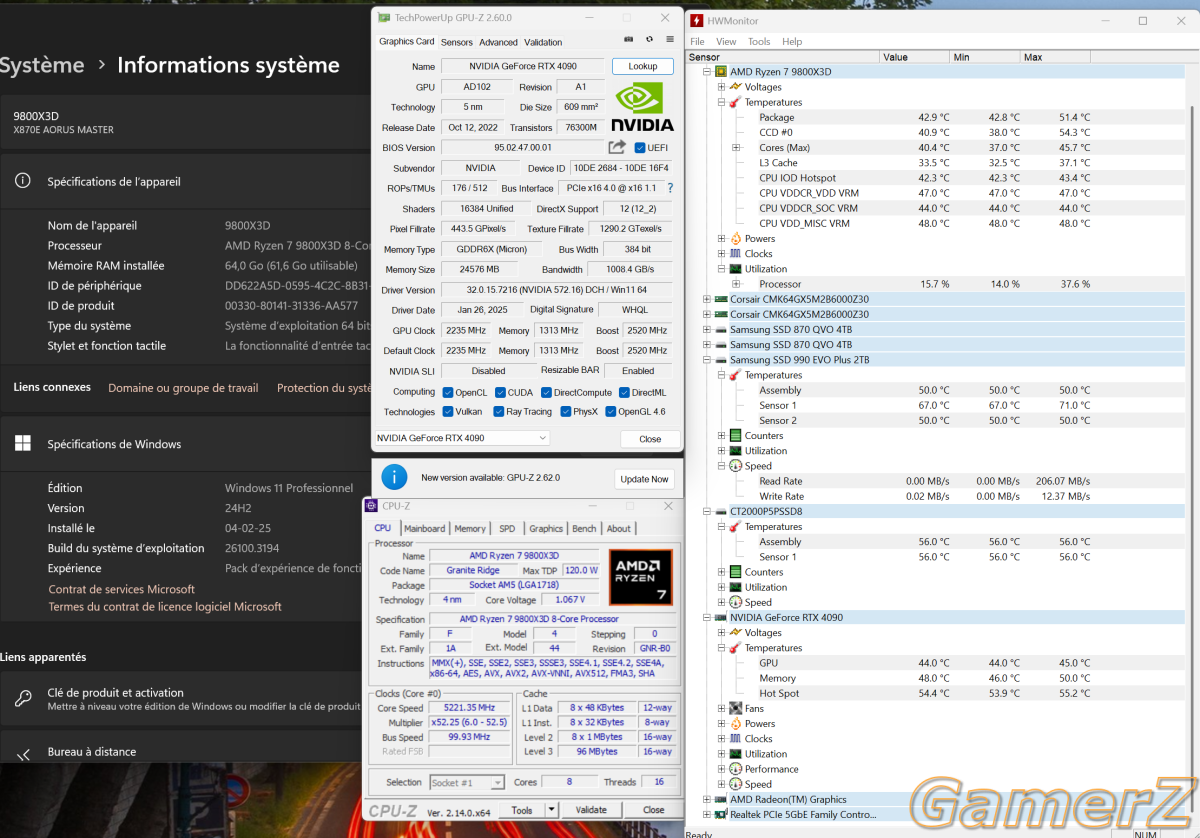
Task: Click the blue info icon beside new version notice
Action: click(394, 477)
